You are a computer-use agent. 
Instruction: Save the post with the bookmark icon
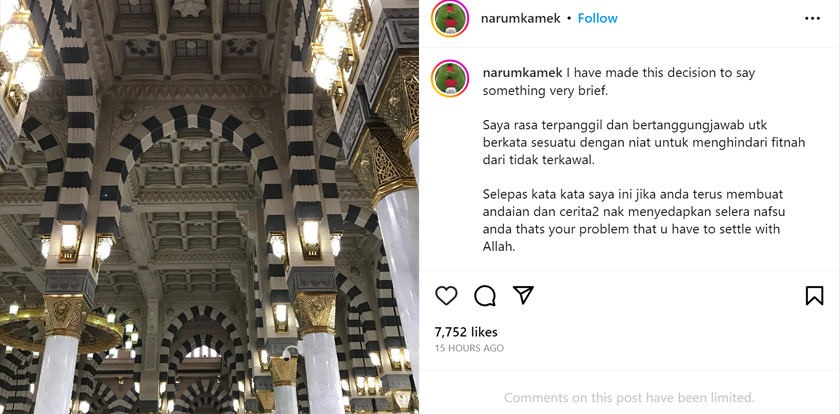pos(814,296)
